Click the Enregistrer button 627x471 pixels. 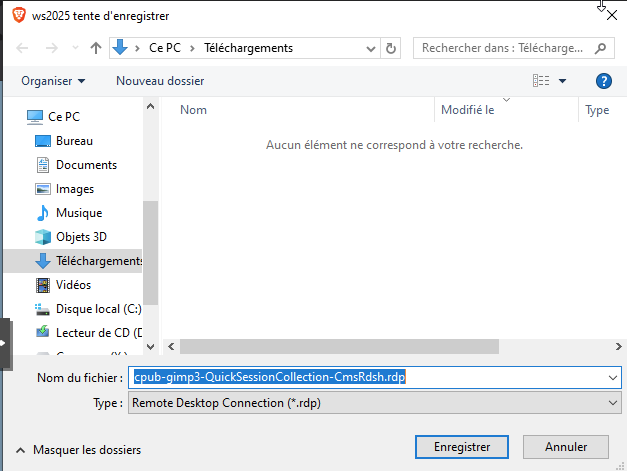pos(454,447)
